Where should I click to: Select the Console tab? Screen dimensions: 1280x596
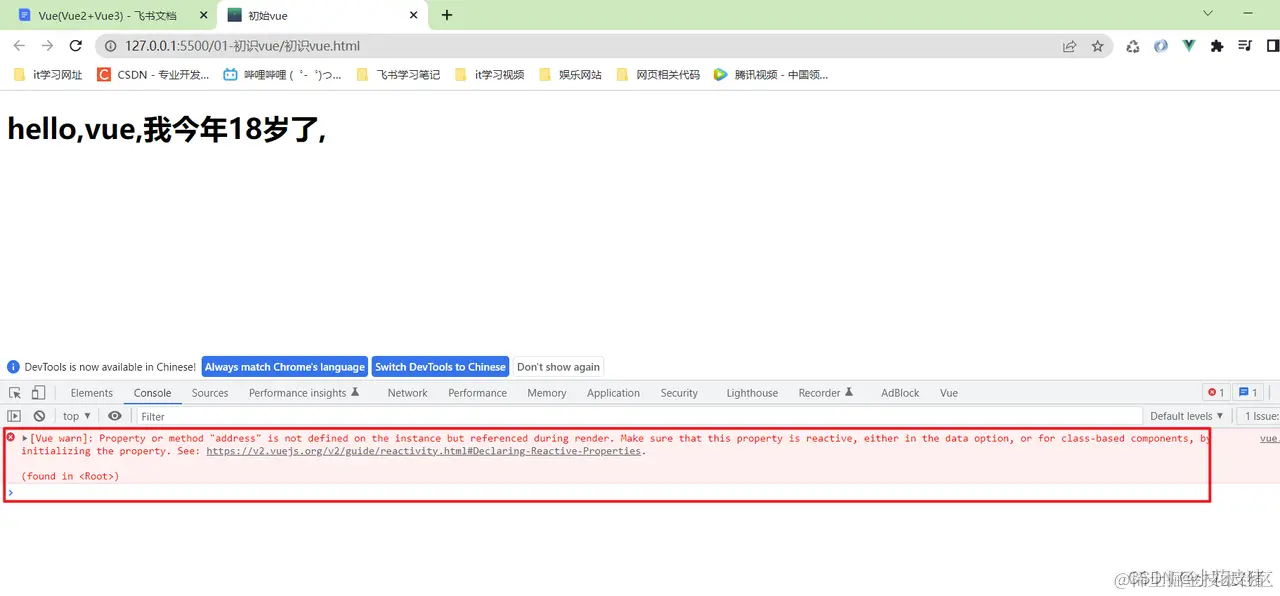click(x=153, y=393)
